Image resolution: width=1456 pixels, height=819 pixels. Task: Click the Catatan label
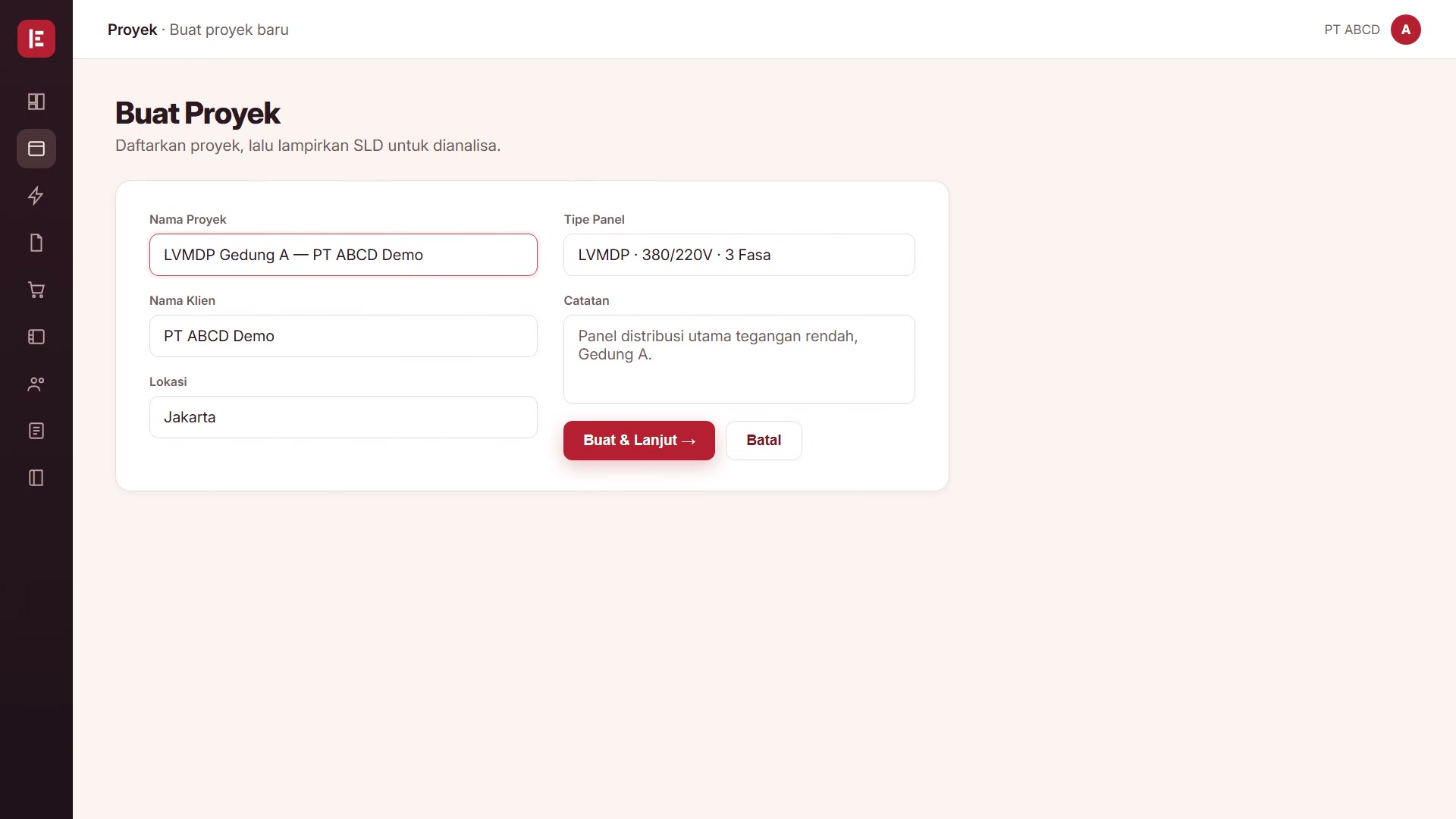586,301
